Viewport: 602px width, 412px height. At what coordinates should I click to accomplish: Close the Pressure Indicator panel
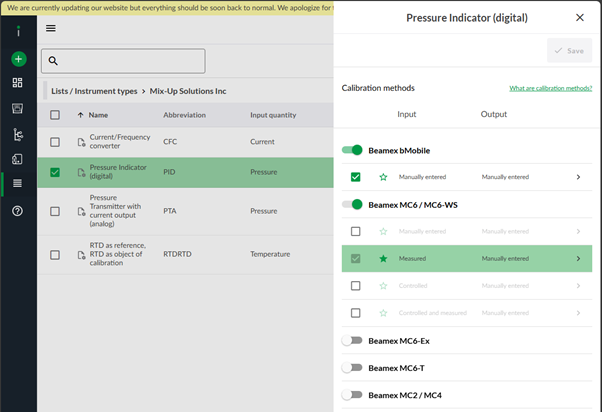(580, 18)
